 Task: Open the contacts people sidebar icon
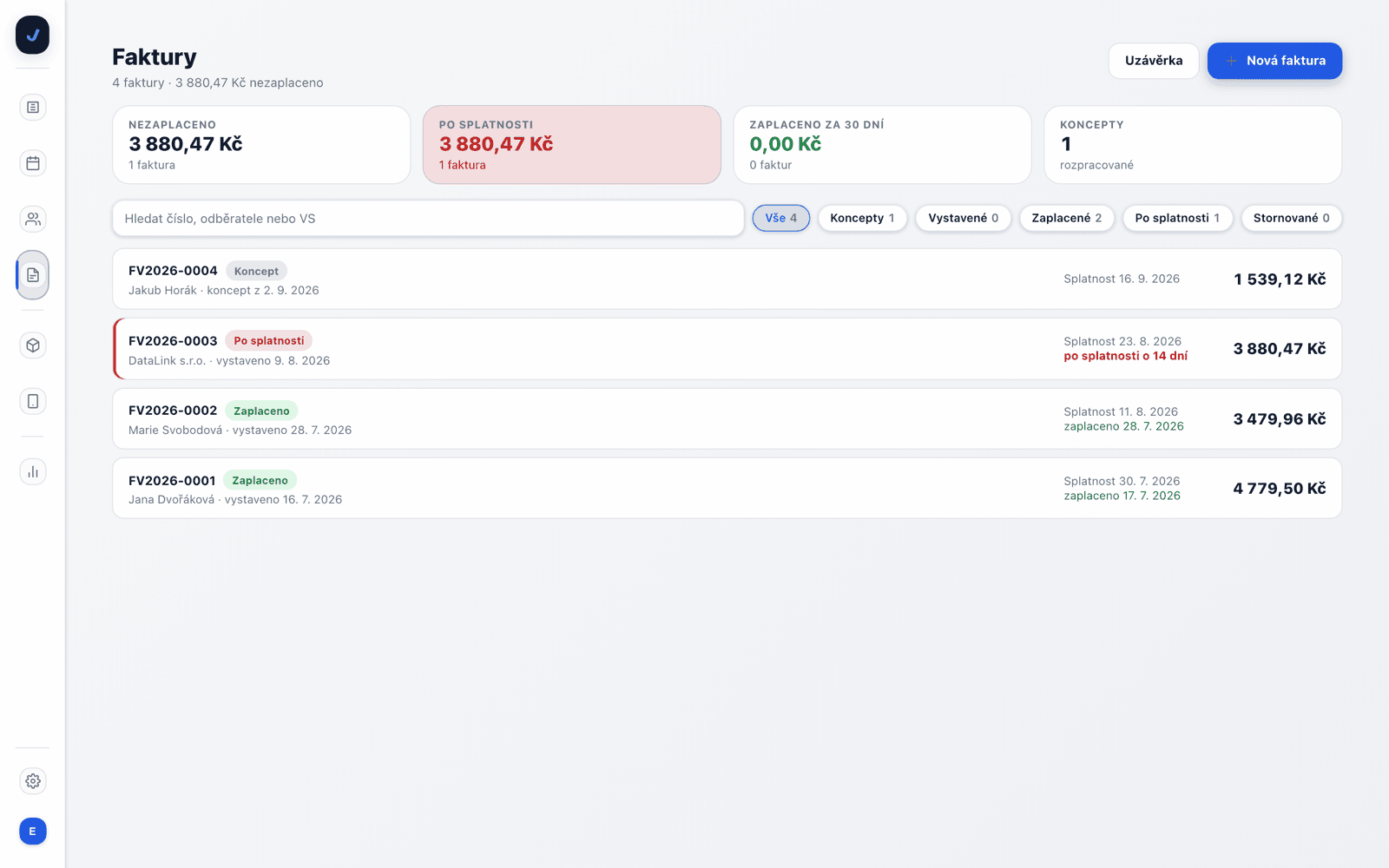click(33, 219)
